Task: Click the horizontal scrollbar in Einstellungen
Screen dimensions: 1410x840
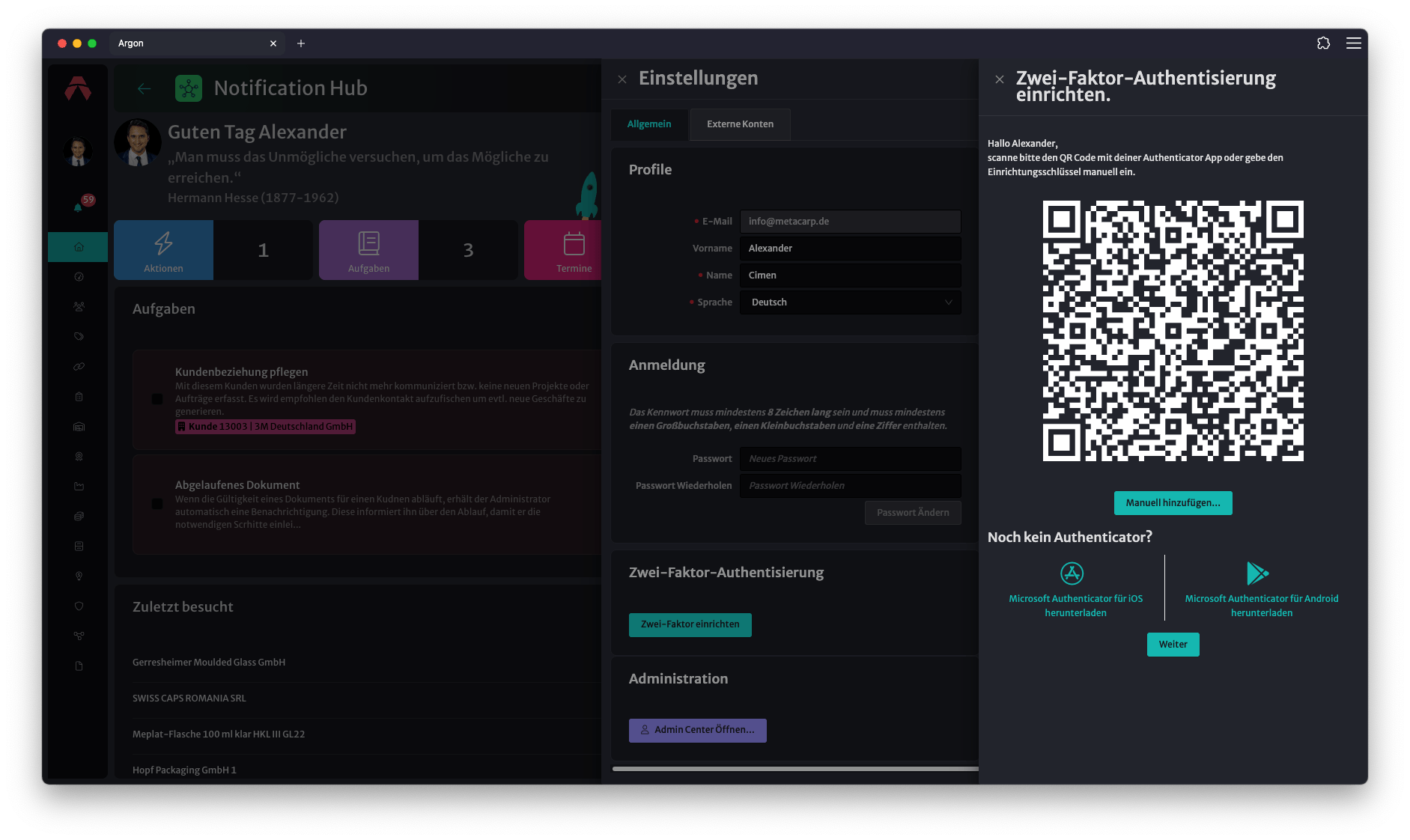Action: (795, 769)
